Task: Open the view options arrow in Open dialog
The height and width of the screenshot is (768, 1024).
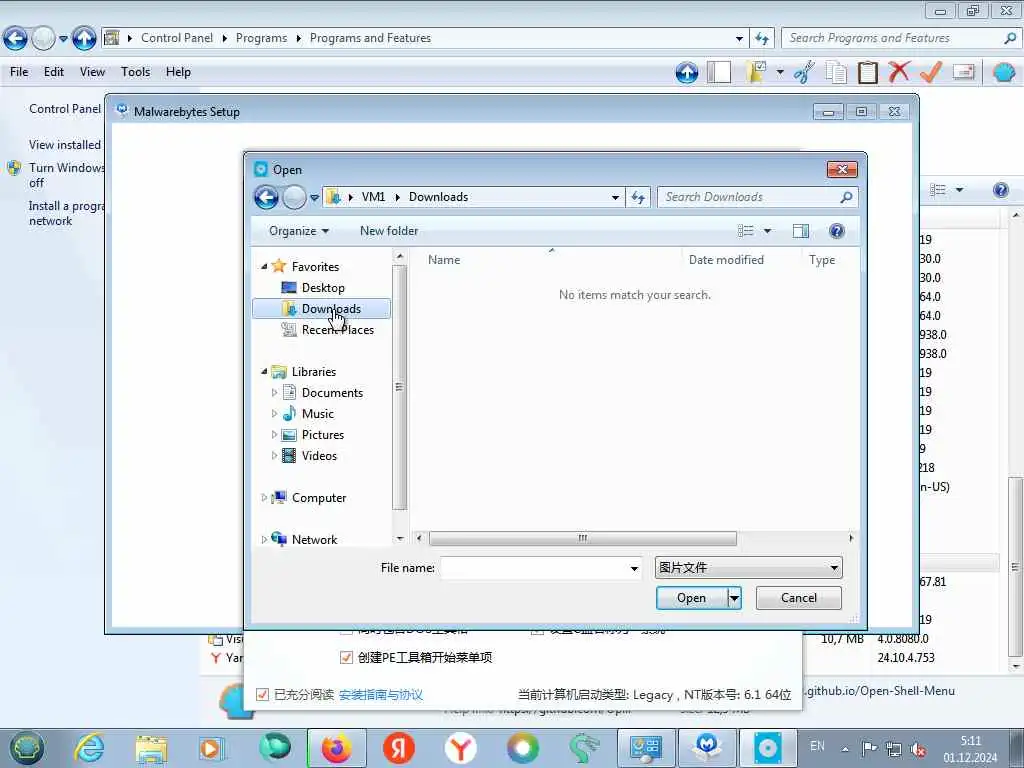Action: (767, 231)
